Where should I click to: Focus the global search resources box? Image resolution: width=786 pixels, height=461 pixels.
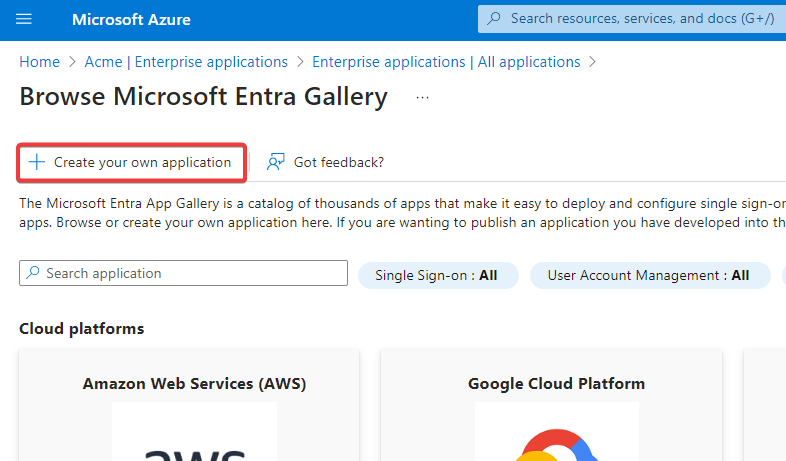[640, 19]
